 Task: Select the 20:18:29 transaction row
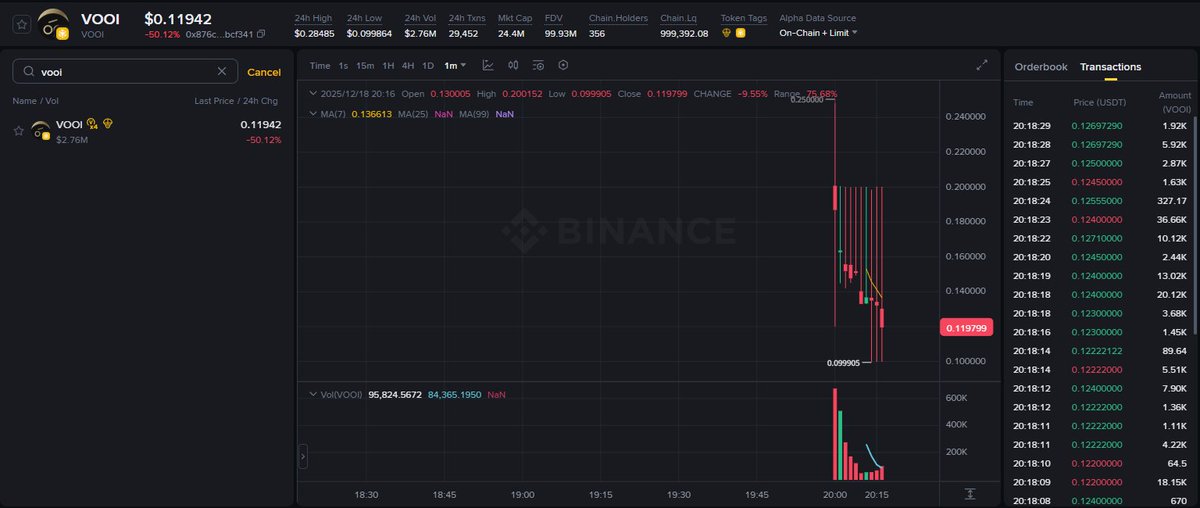1100,126
